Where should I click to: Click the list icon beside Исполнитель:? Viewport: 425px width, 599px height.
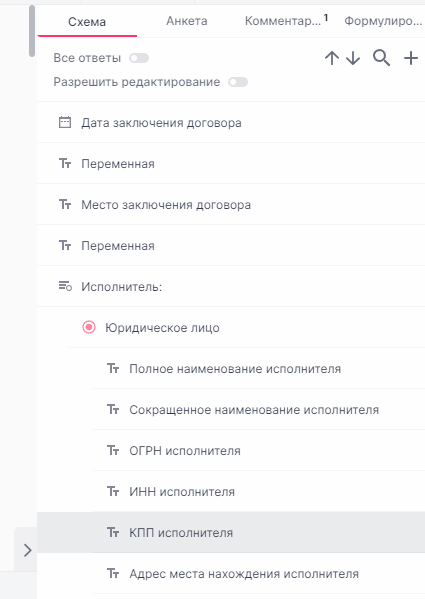[x=65, y=286]
